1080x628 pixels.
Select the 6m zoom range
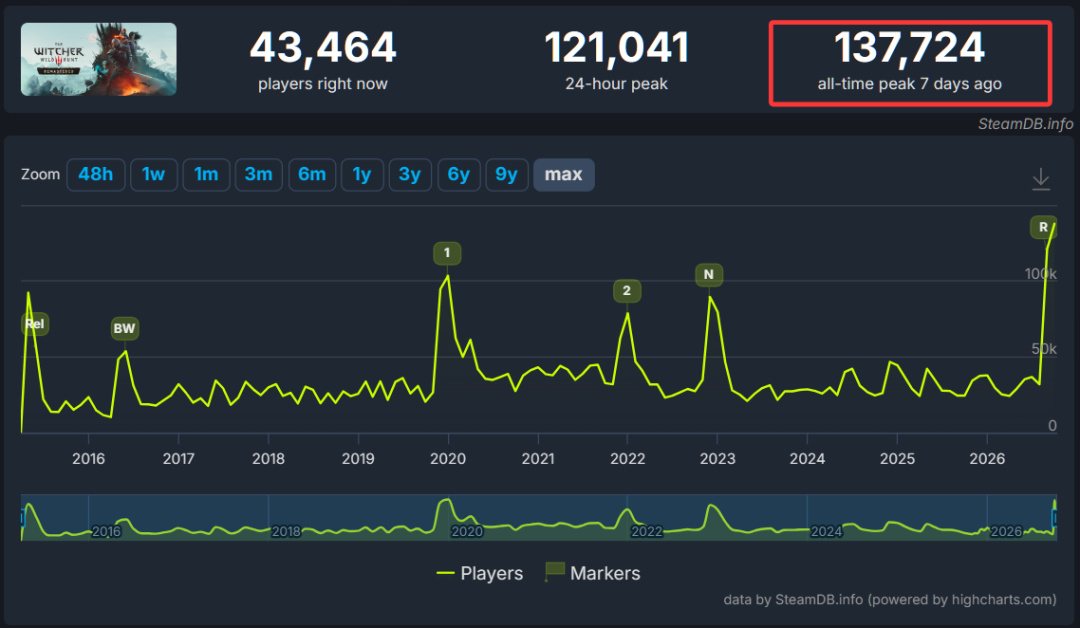[x=312, y=174]
